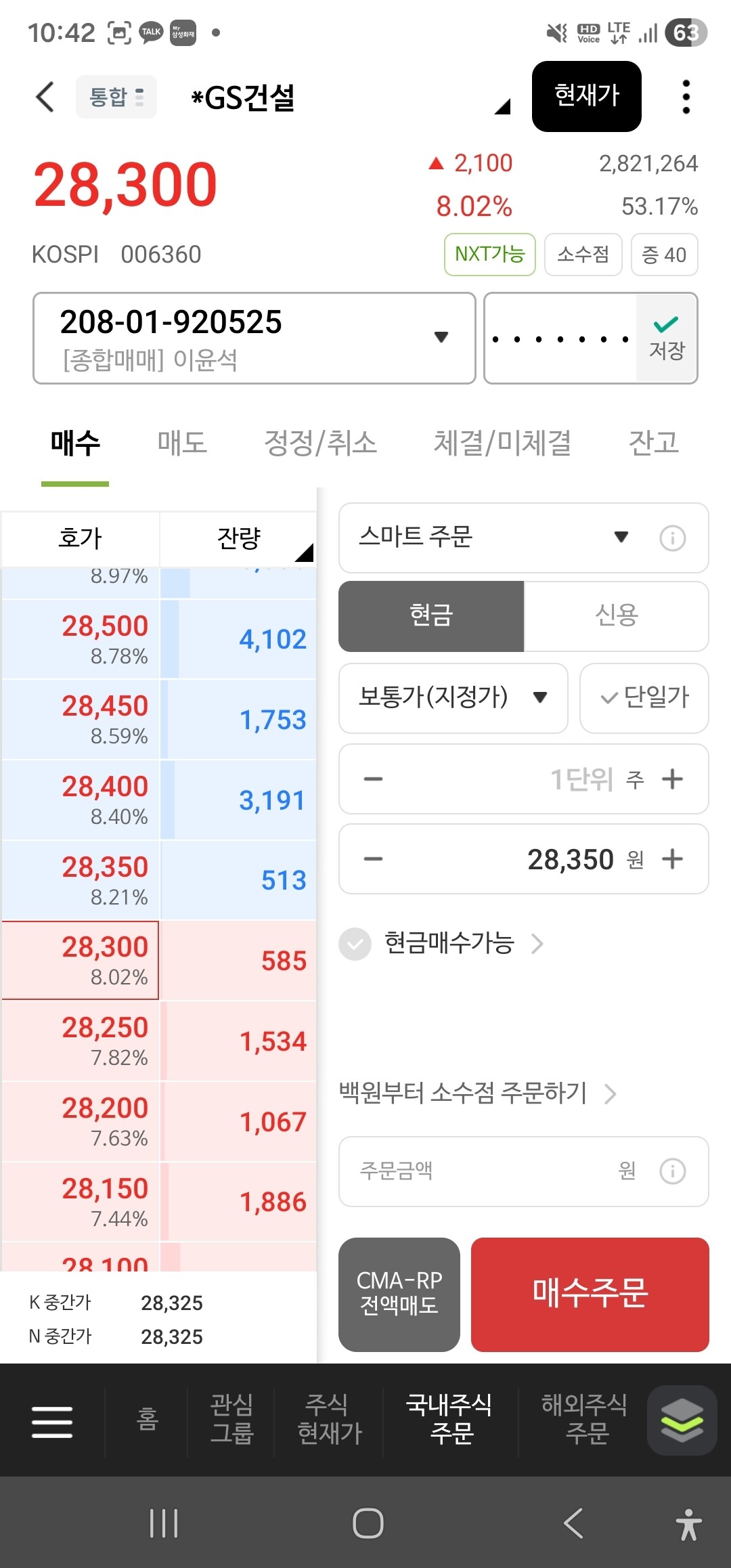Select the 신용 payment option
This screenshot has height=1568, width=731.
tap(617, 616)
